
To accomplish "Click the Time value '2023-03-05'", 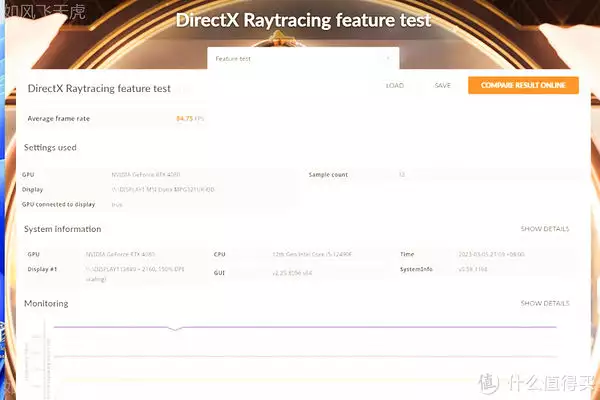I will 491,254.
